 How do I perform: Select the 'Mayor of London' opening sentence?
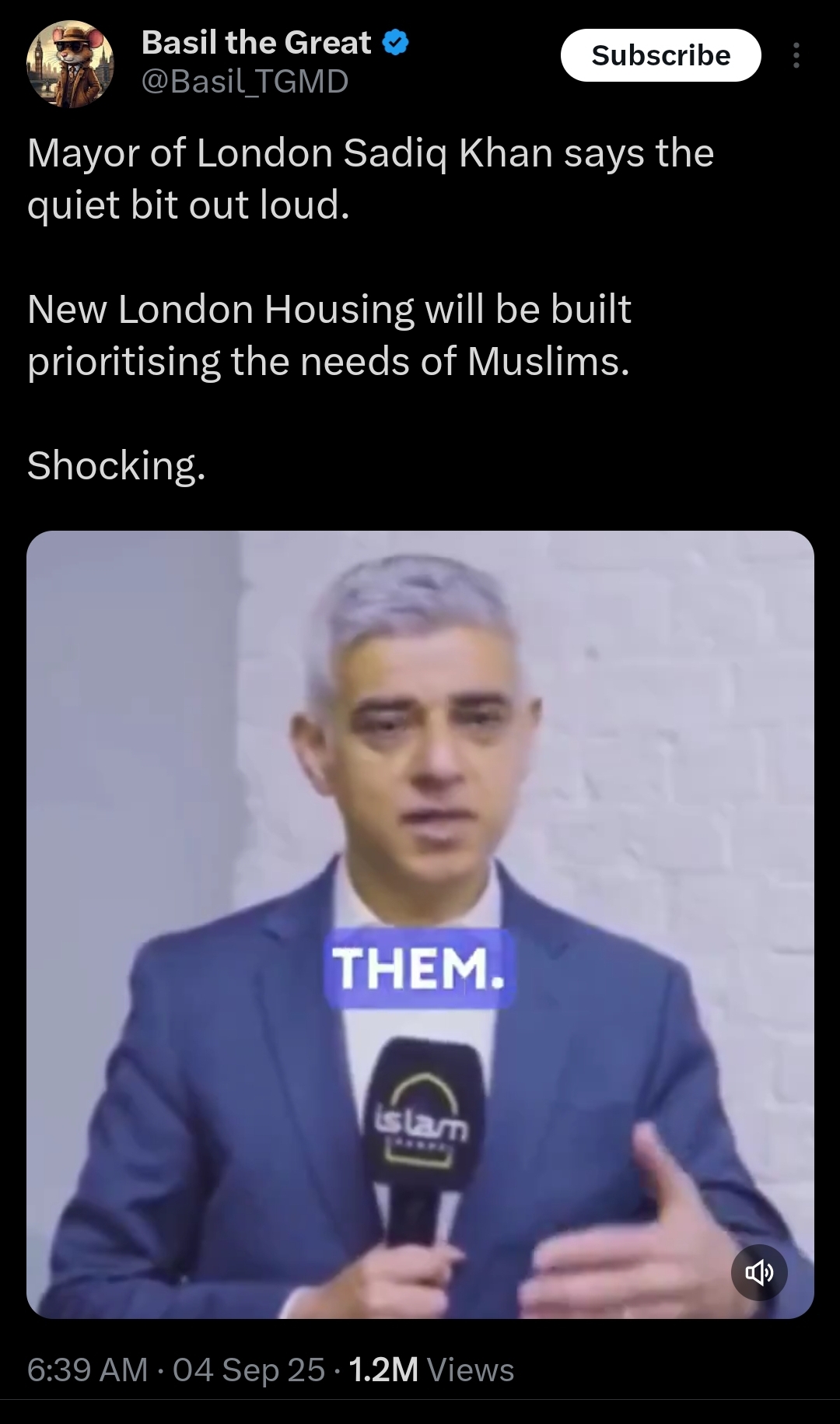pyautogui.click(x=370, y=179)
